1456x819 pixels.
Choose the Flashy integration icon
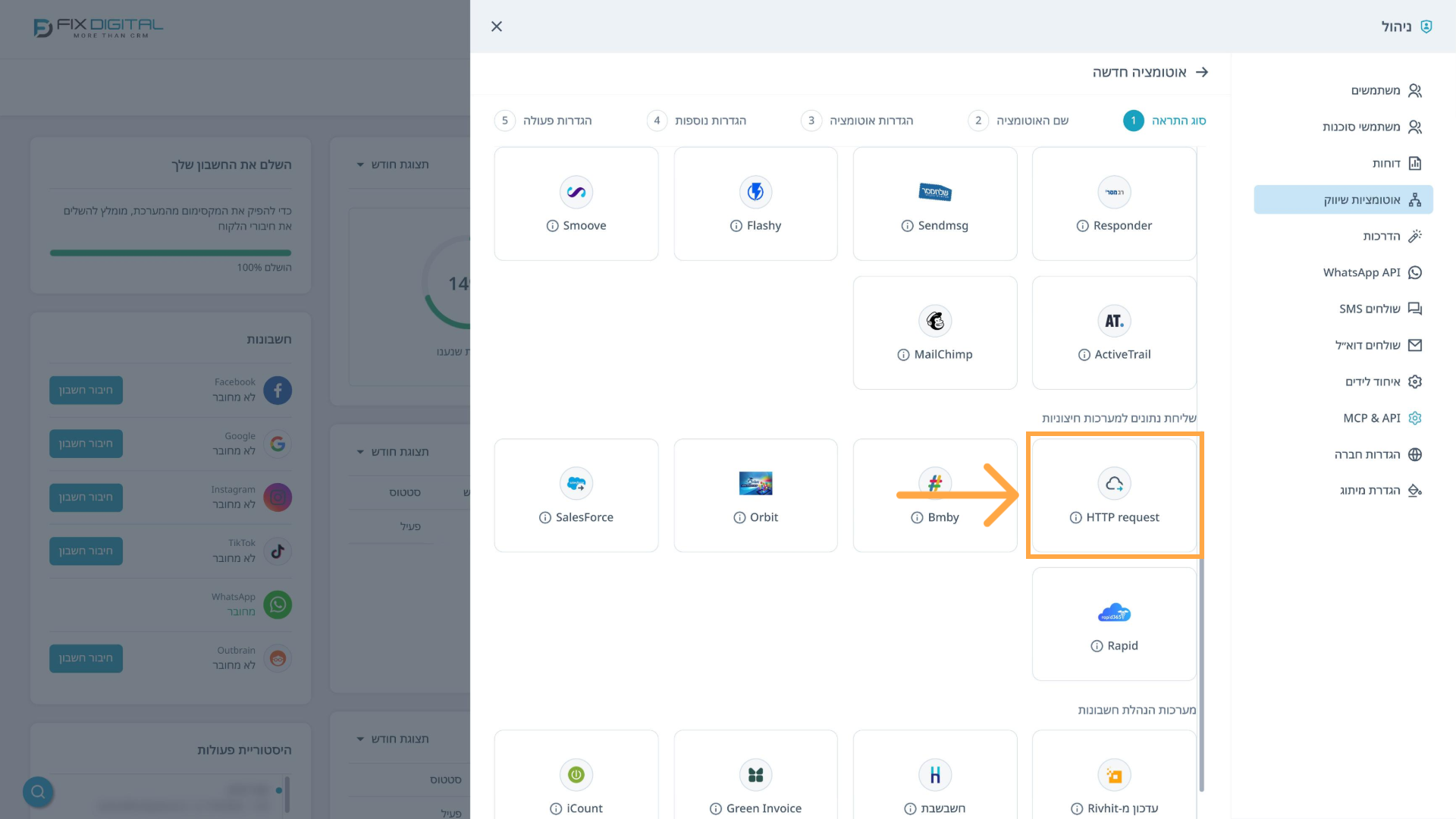point(755,192)
